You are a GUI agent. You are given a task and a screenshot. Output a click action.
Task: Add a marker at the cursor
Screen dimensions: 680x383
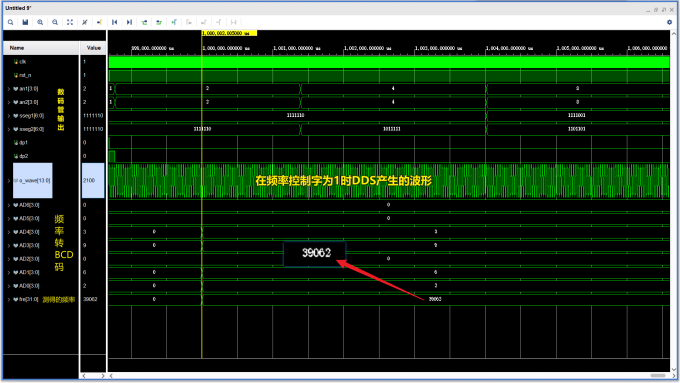pos(174,22)
